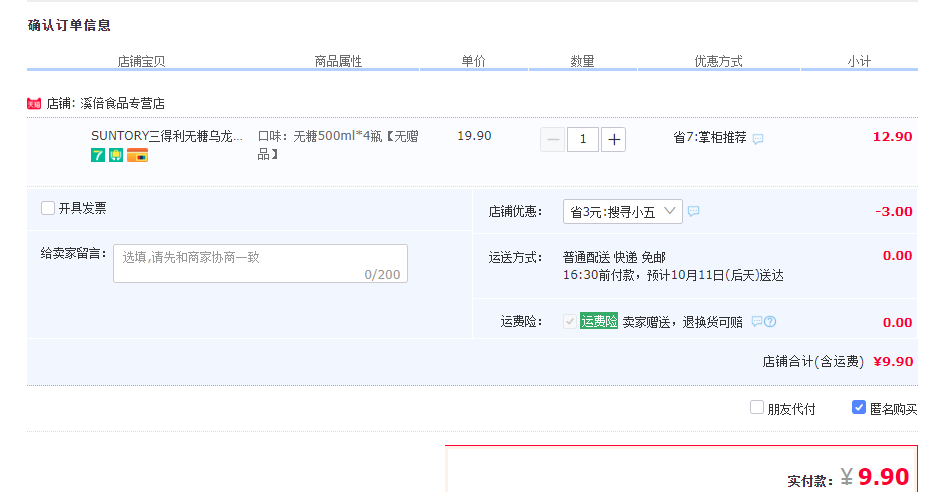Click the shield guarantee badge under product
943x492 pixels.
116,155
